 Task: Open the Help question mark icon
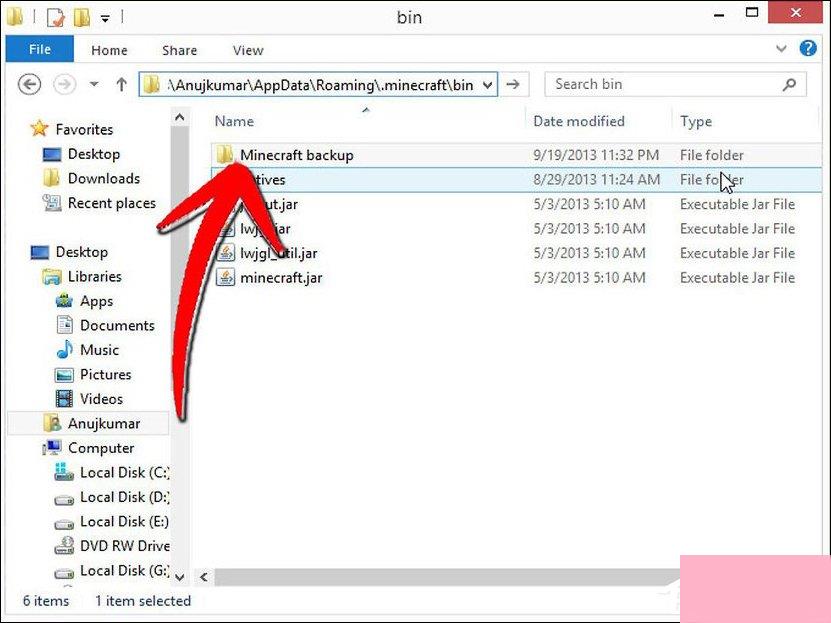pos(808,49)
